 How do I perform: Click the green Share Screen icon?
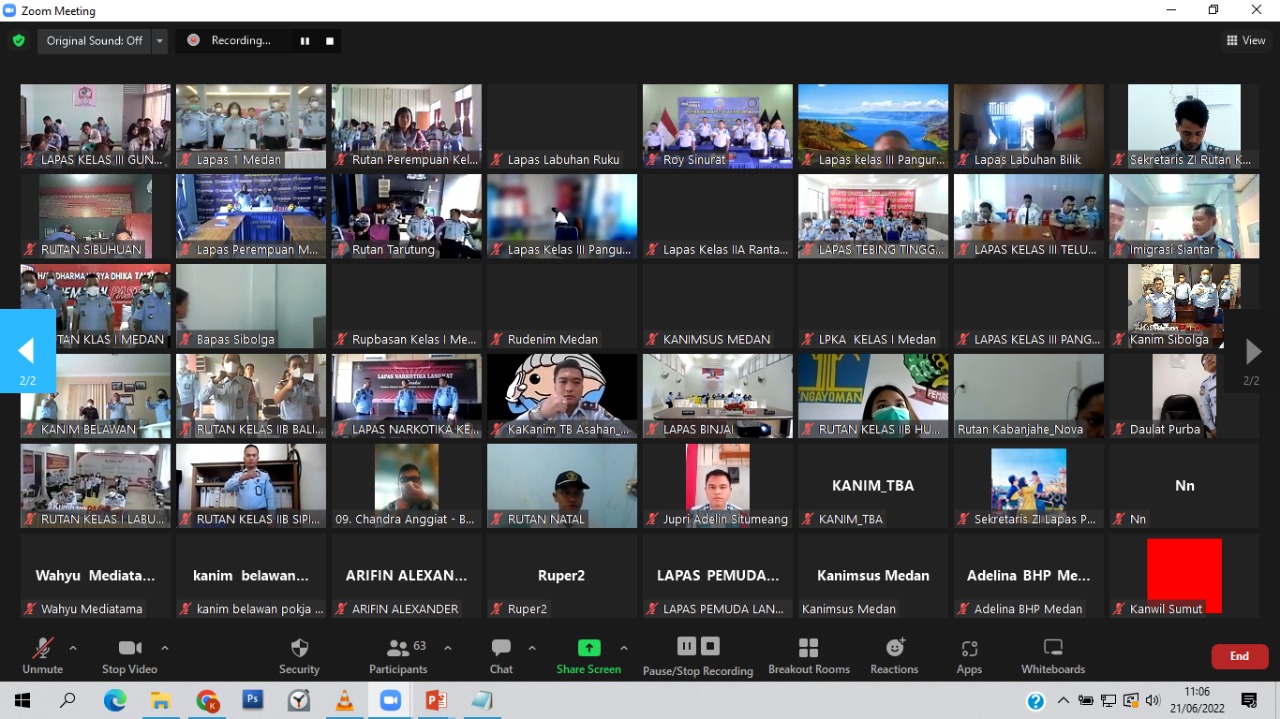[x=589, y=648]
